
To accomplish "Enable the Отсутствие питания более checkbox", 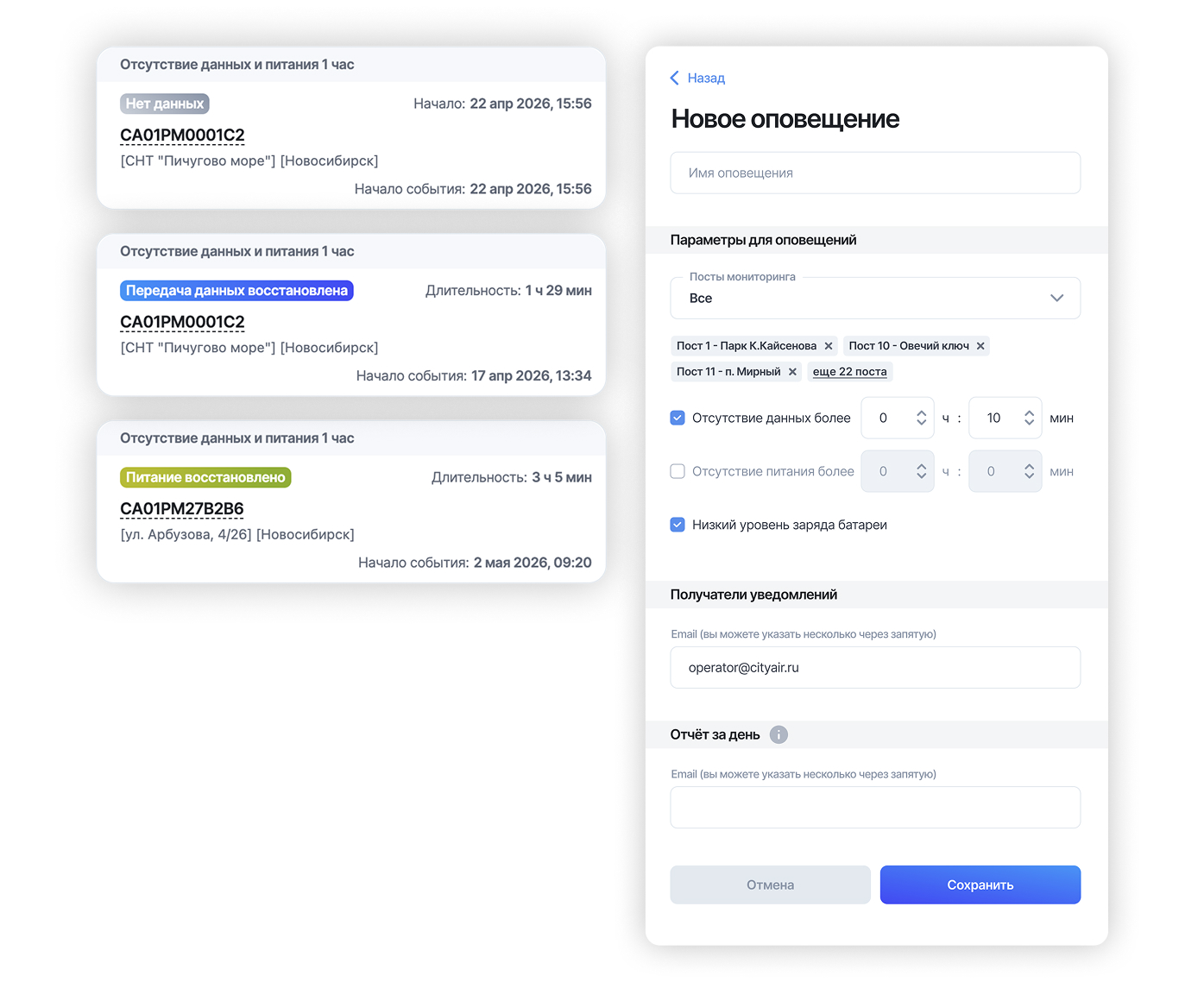I will point(678,471).
